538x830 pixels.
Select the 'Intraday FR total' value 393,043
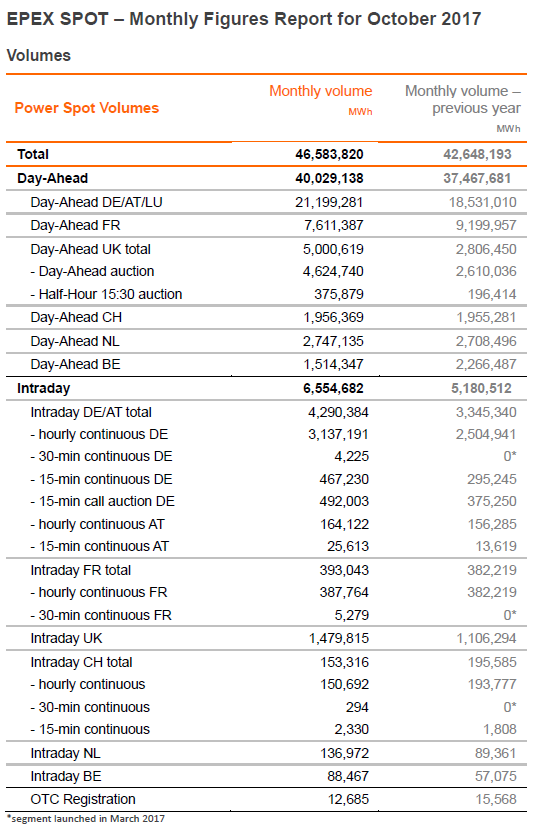coord(344,570)
